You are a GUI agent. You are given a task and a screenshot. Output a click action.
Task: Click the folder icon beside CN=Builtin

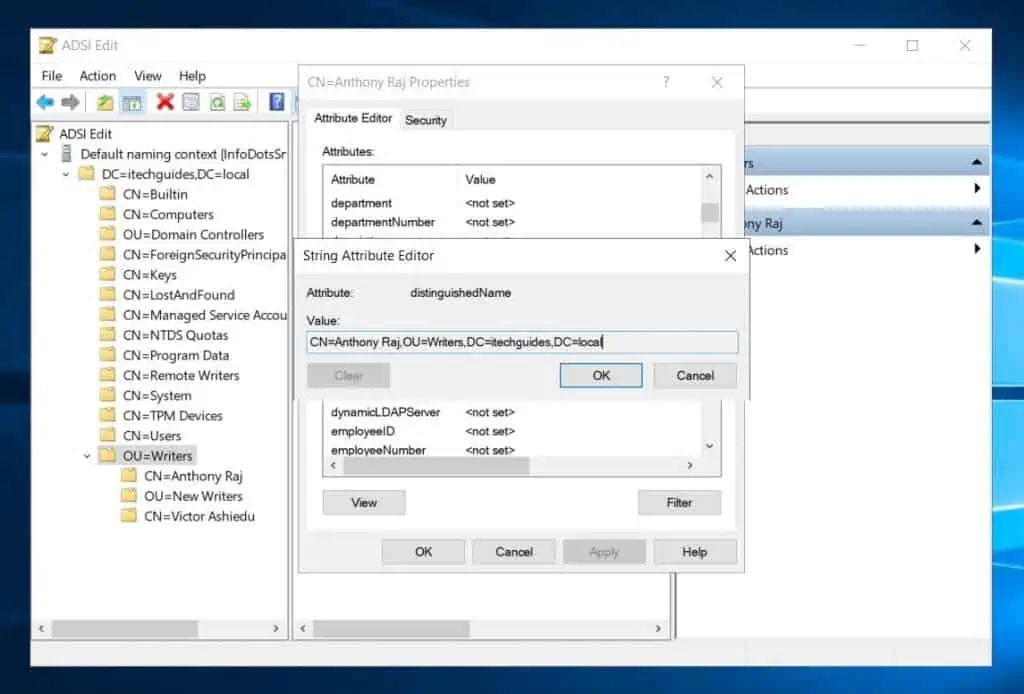pyautogui.click(x=108, y=194)
